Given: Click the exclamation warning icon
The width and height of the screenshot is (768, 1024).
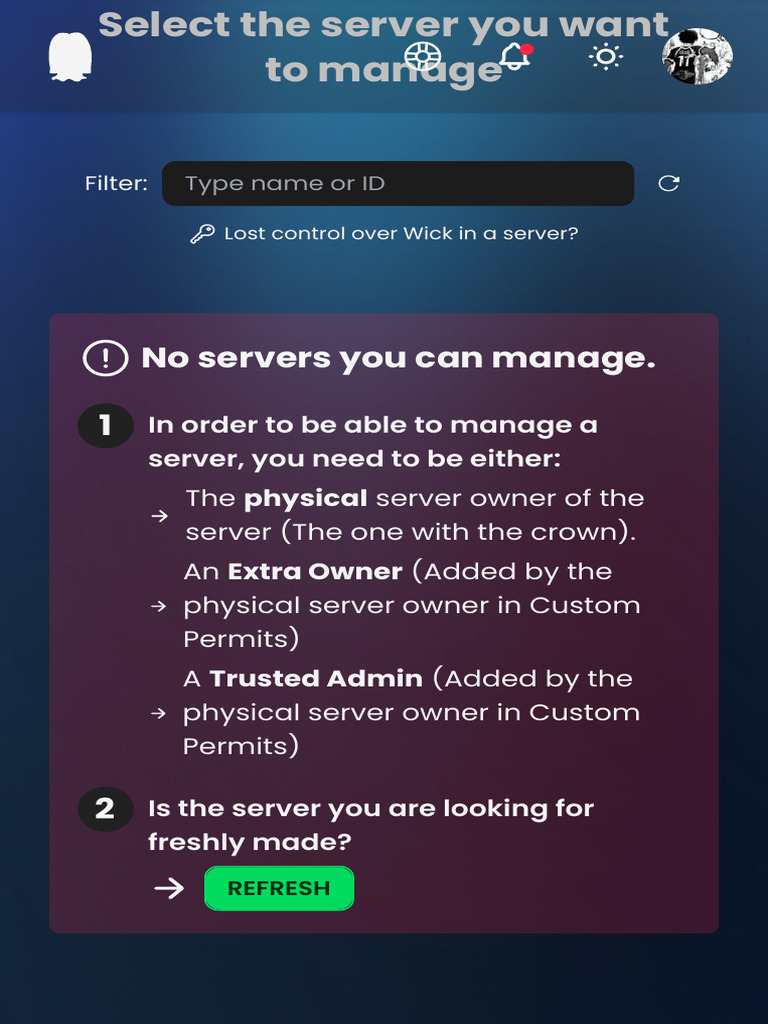Looking at the screenshot, I should tap(105, 358).
